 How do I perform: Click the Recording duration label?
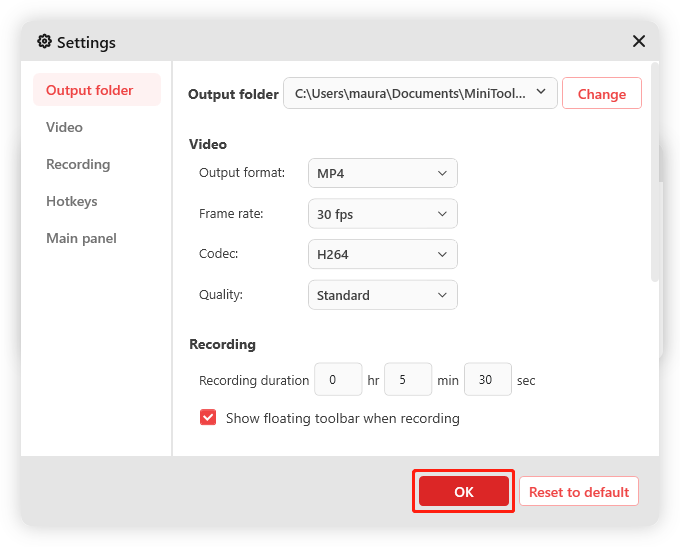pyautogui.click(x=254, y=380)
